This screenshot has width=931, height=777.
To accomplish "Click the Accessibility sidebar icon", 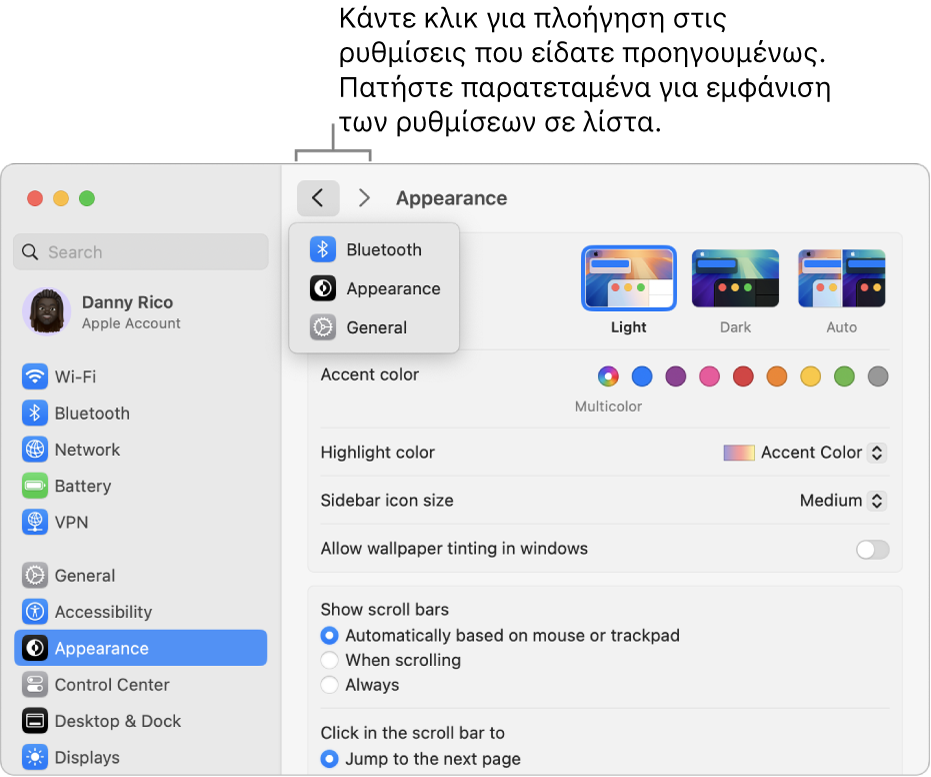I will point(35,611).
